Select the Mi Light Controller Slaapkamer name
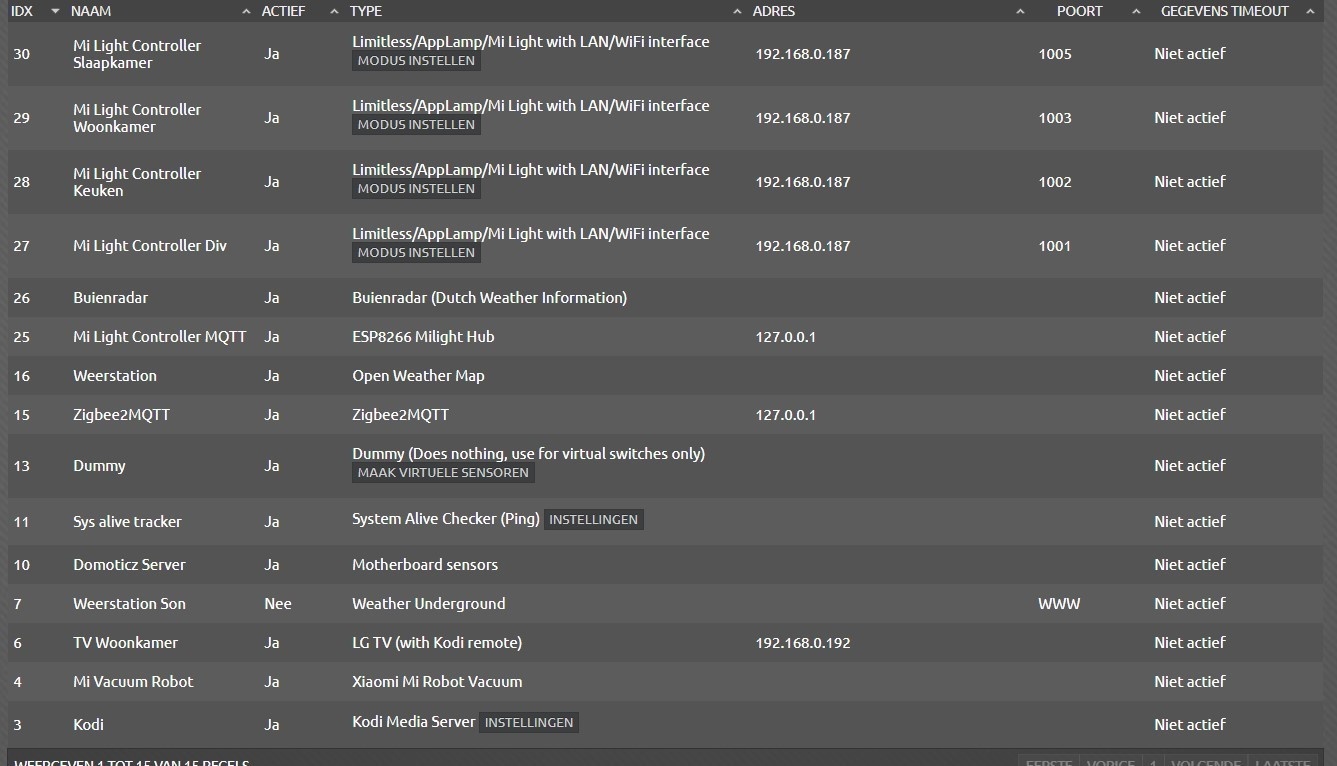The width and height of the screenshot is (1337, 766). [137, 54]
